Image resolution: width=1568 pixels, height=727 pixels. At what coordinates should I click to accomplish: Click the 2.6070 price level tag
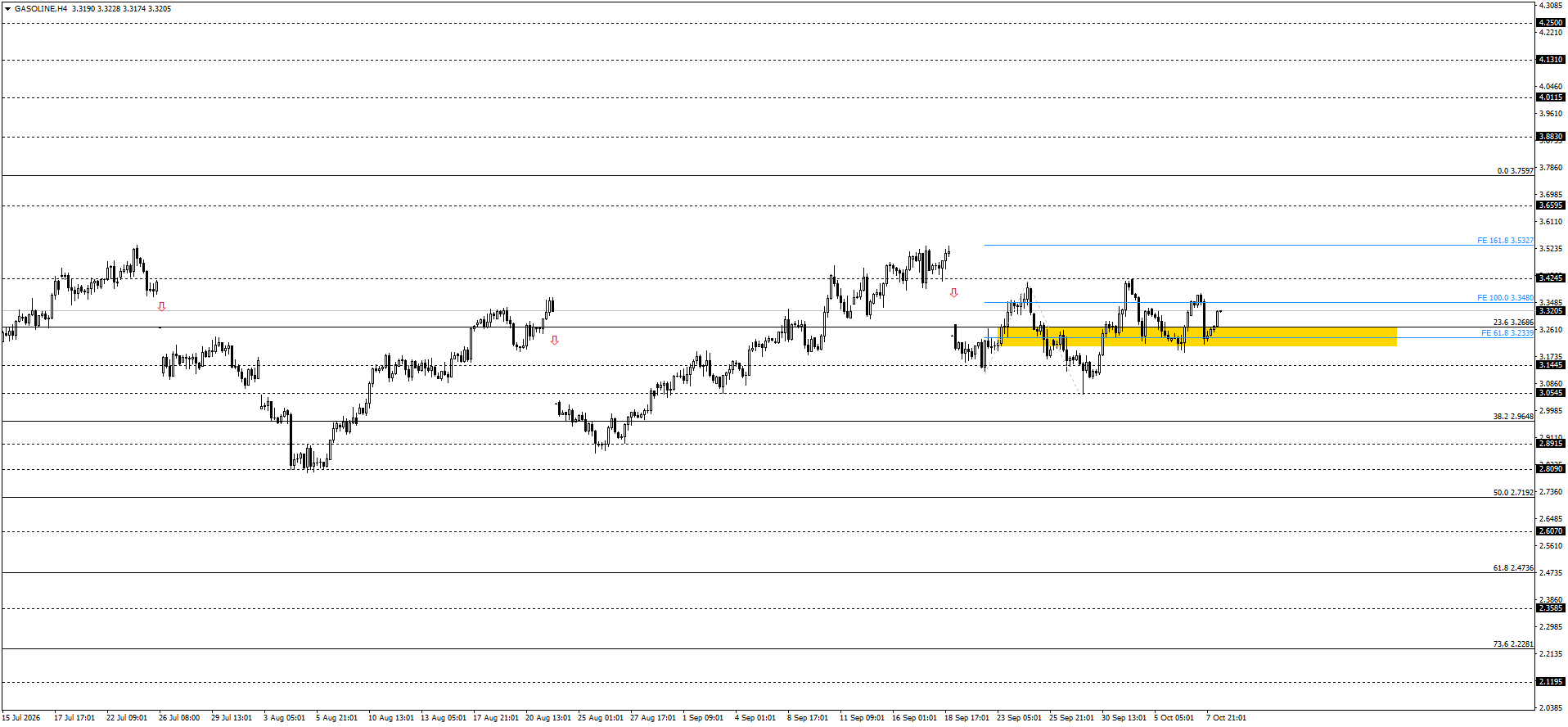click(x=1551, y=531)
